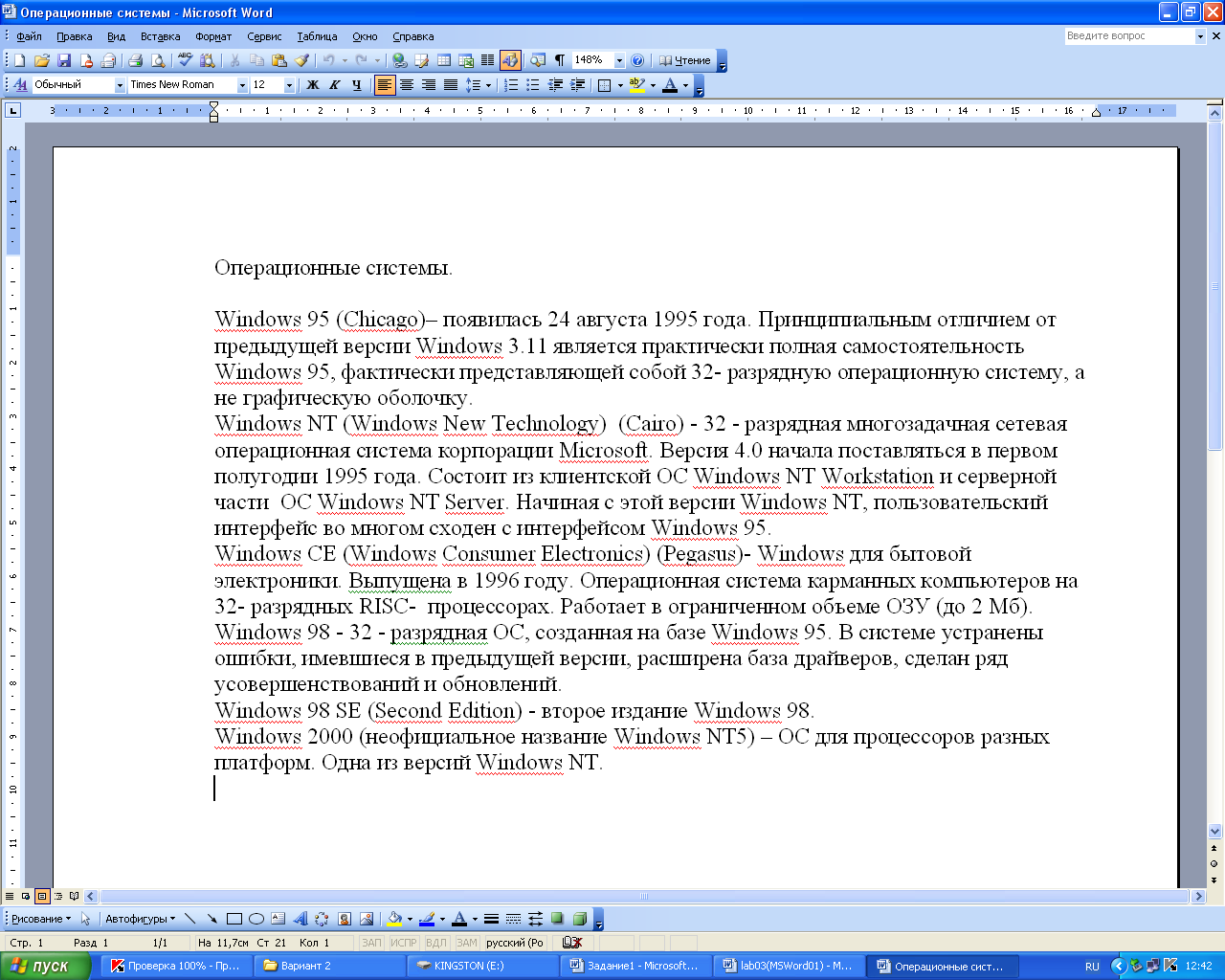Viewport: 1225px width, 980px height.
Task: Expand the Введите вопрос help box dropdown
Action: 1200,36
